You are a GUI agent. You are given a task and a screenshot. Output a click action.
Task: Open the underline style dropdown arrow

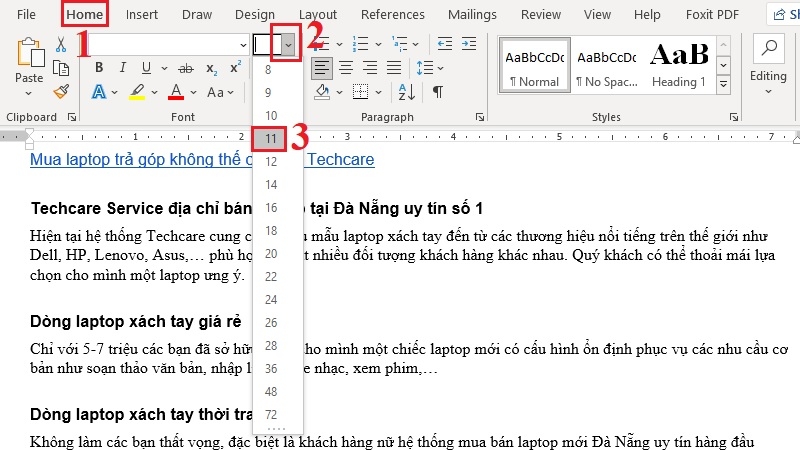click(164, 68)
